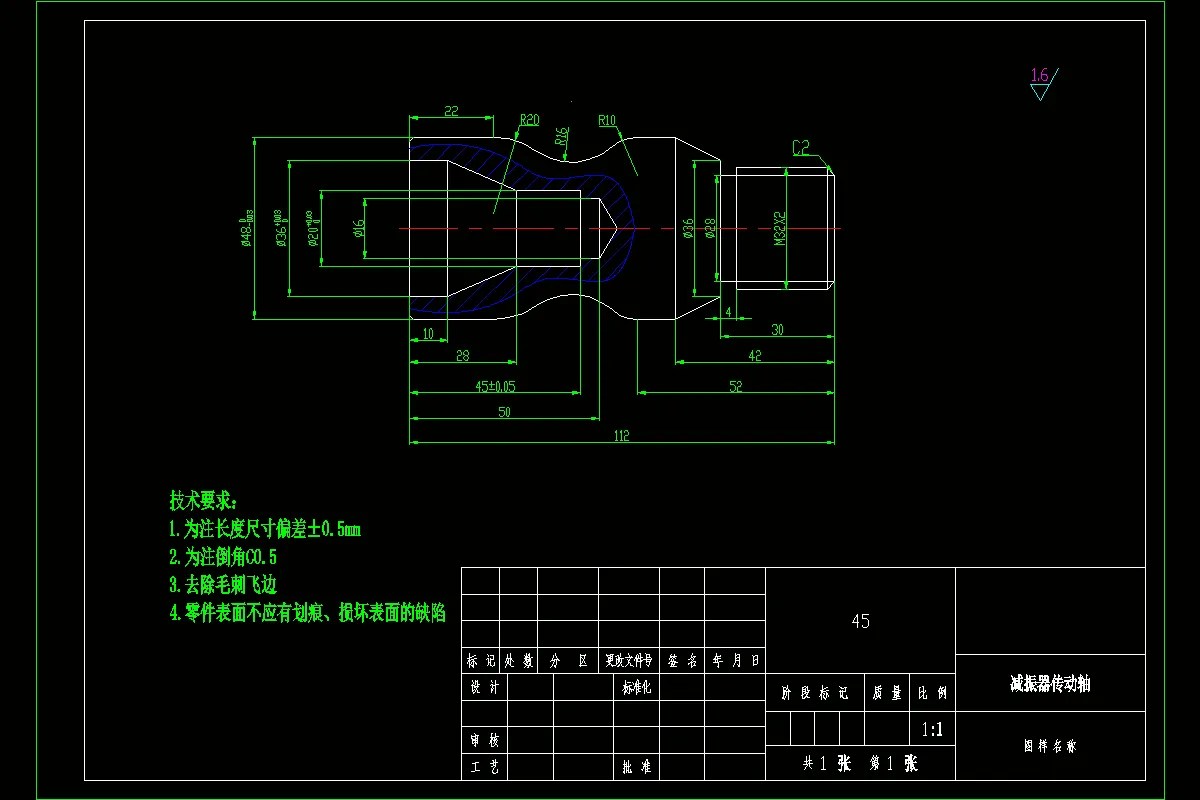Click note 1 about ±0.5mm length tolerance
Viewport: 1200px width, 800px height.
(x=265, y=528)
